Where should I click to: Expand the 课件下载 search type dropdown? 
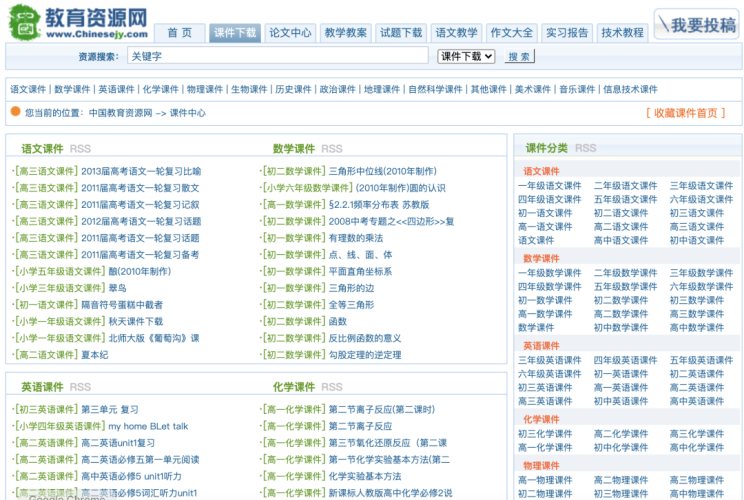466,57
